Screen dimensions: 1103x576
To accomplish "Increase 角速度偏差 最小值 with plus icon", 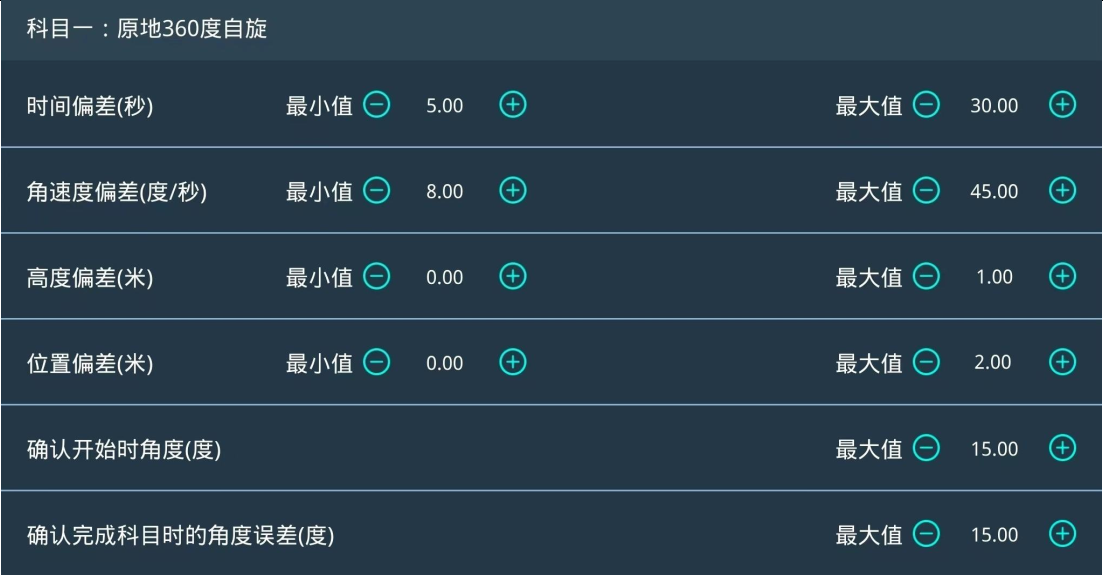I will coord(512,191).
